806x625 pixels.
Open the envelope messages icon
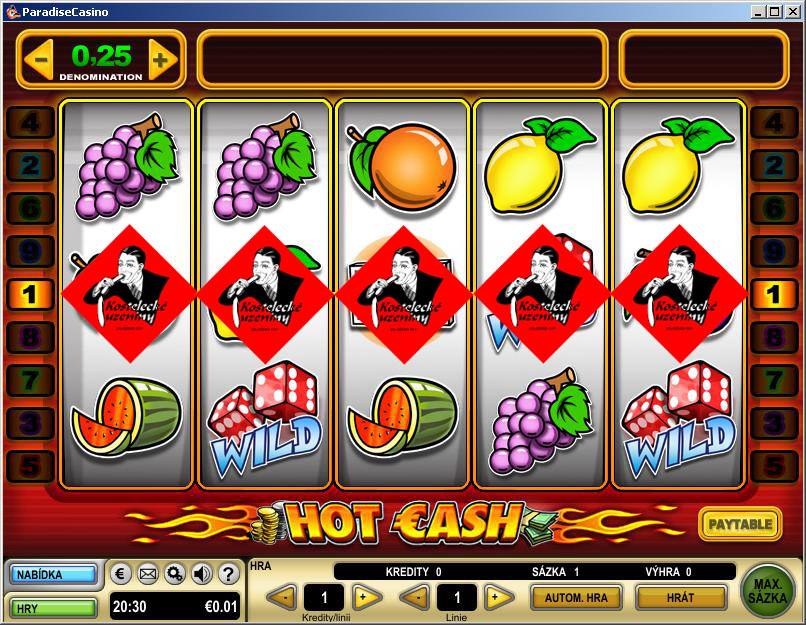click(148, 574)
